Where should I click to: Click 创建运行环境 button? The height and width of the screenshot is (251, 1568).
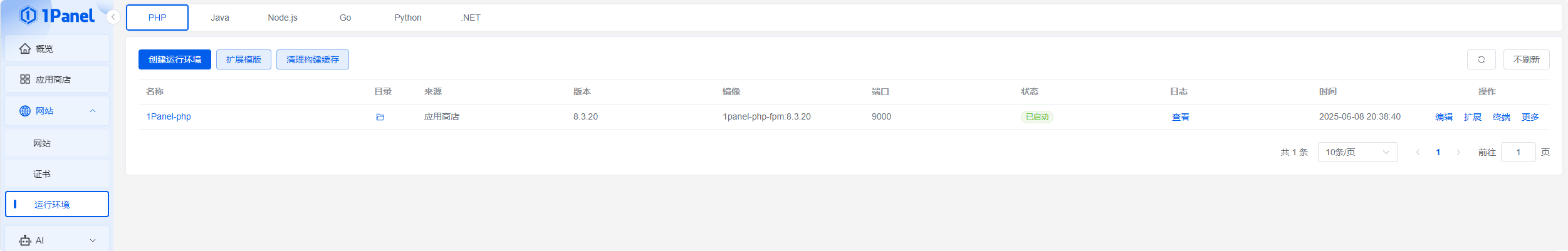pos(175,59)
